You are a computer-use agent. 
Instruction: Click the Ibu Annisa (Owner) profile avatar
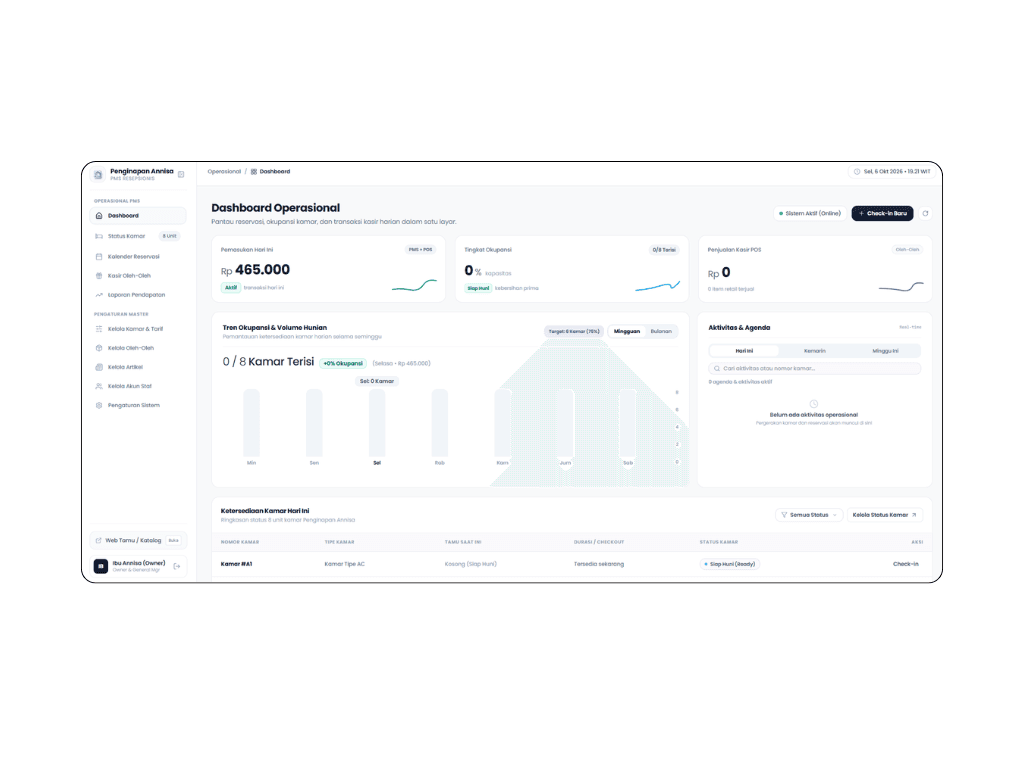tap(101, 566)
